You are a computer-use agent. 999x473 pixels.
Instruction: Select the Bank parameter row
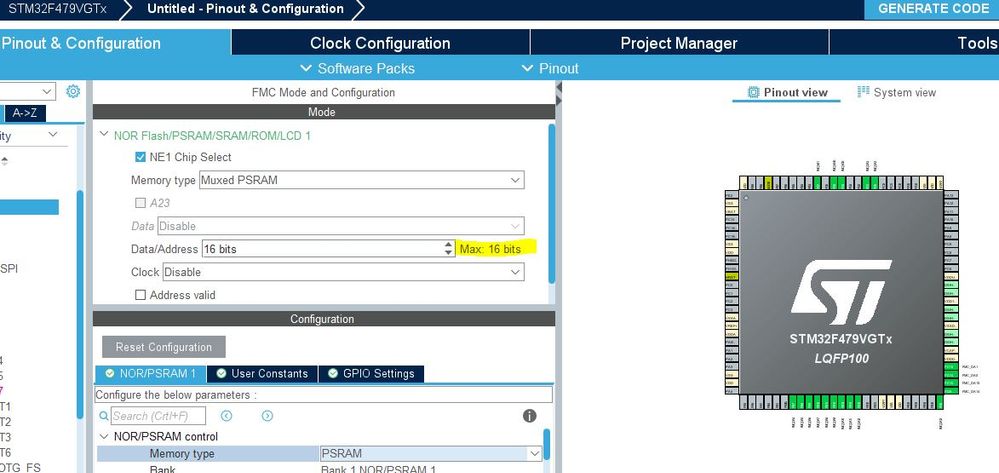click(319, 469)
